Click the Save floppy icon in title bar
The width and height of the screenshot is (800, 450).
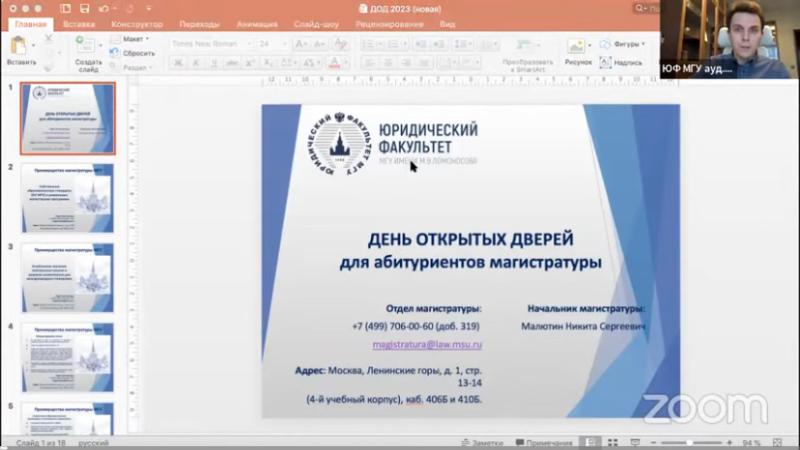point(84,9)
